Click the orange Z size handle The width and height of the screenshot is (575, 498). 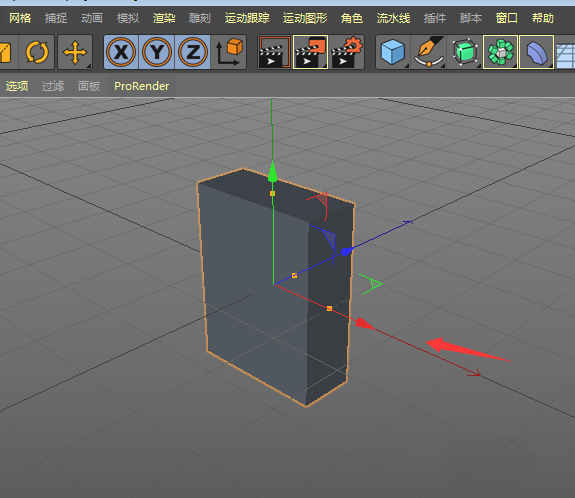pyautogui.click(x=294, y=275)
